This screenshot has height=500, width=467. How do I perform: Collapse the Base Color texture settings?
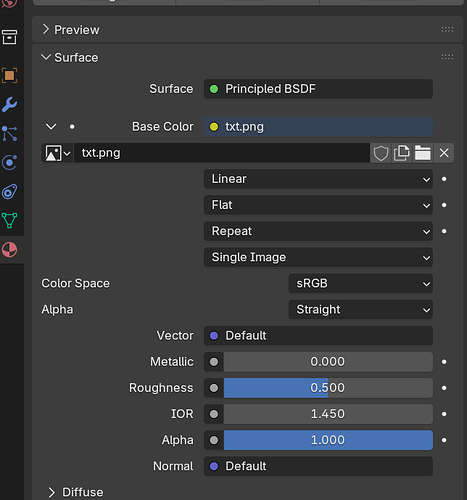[51, 127]
